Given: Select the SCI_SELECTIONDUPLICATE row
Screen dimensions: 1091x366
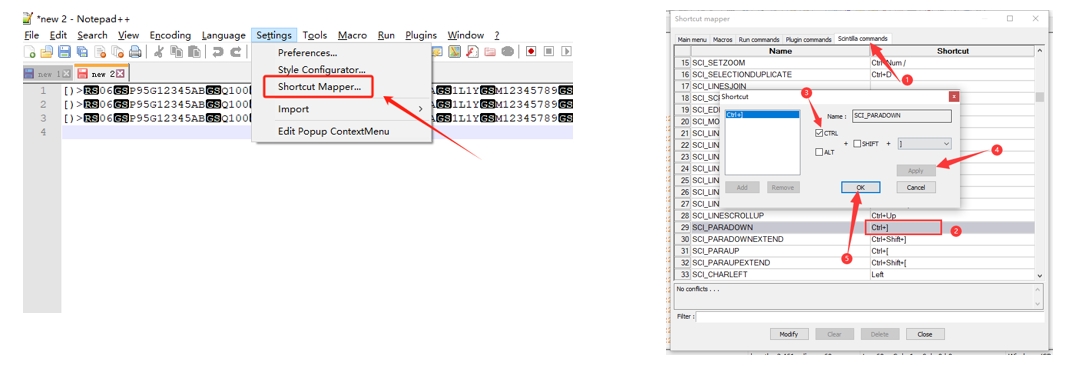Looking at the screenshot, I should 855,74.
